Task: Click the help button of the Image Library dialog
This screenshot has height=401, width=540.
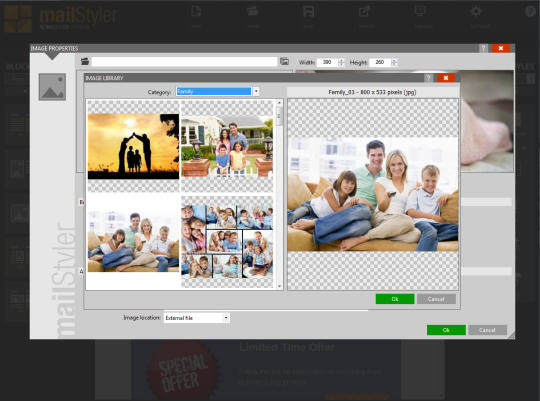Action: tap(428, 78)
